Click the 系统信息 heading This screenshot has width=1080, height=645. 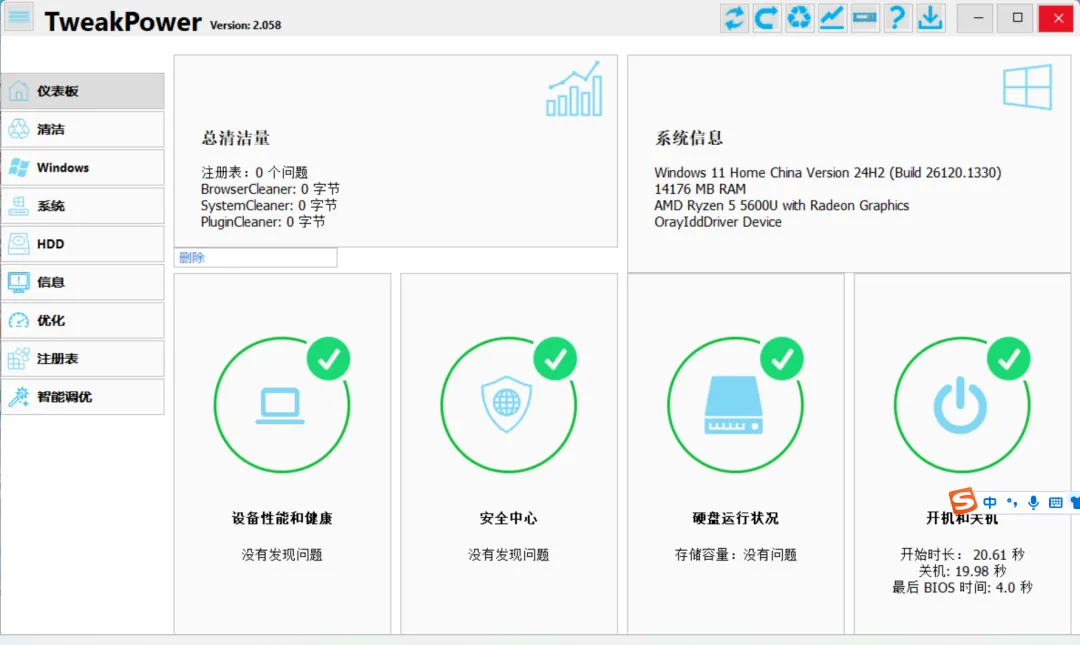tap(689, 139)
